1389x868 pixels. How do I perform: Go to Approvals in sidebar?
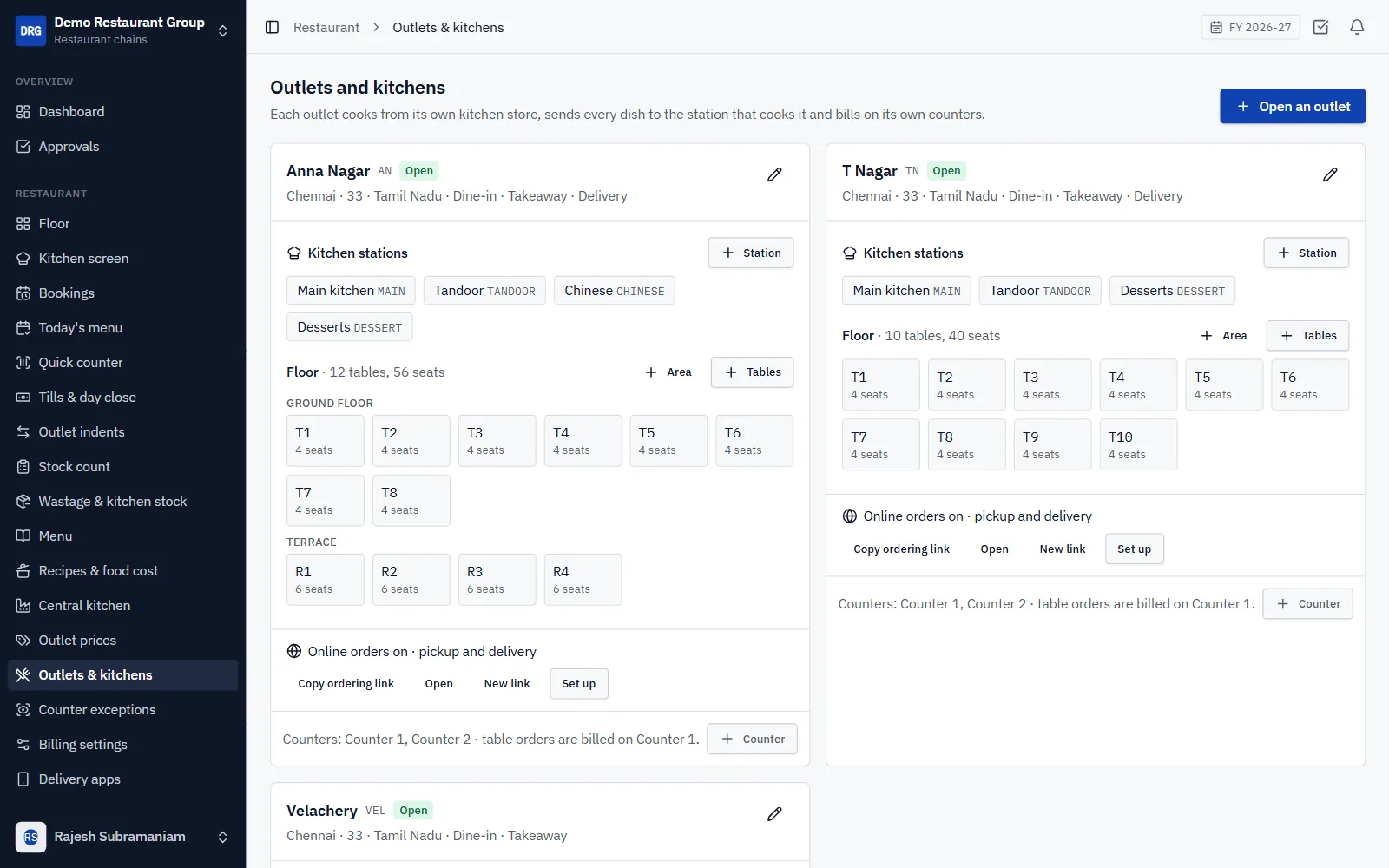(x=122, y=147)
